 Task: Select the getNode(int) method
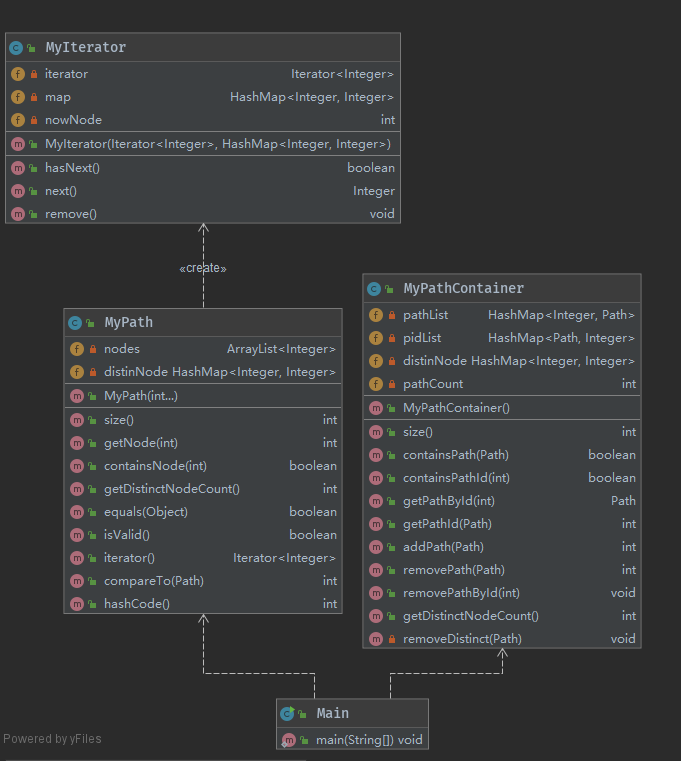click(x=203, y=443)
